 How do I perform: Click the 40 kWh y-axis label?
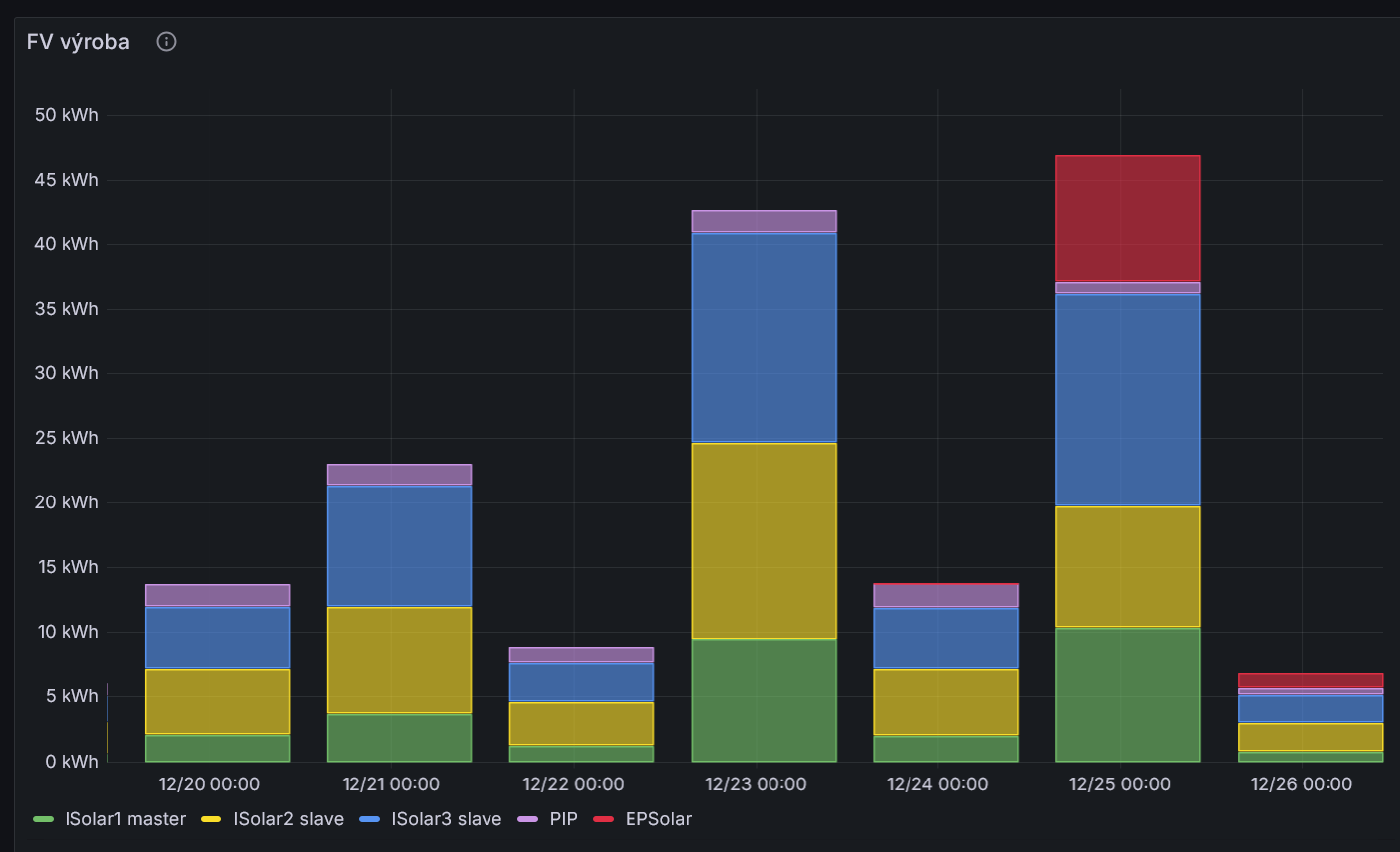[67, 244]
